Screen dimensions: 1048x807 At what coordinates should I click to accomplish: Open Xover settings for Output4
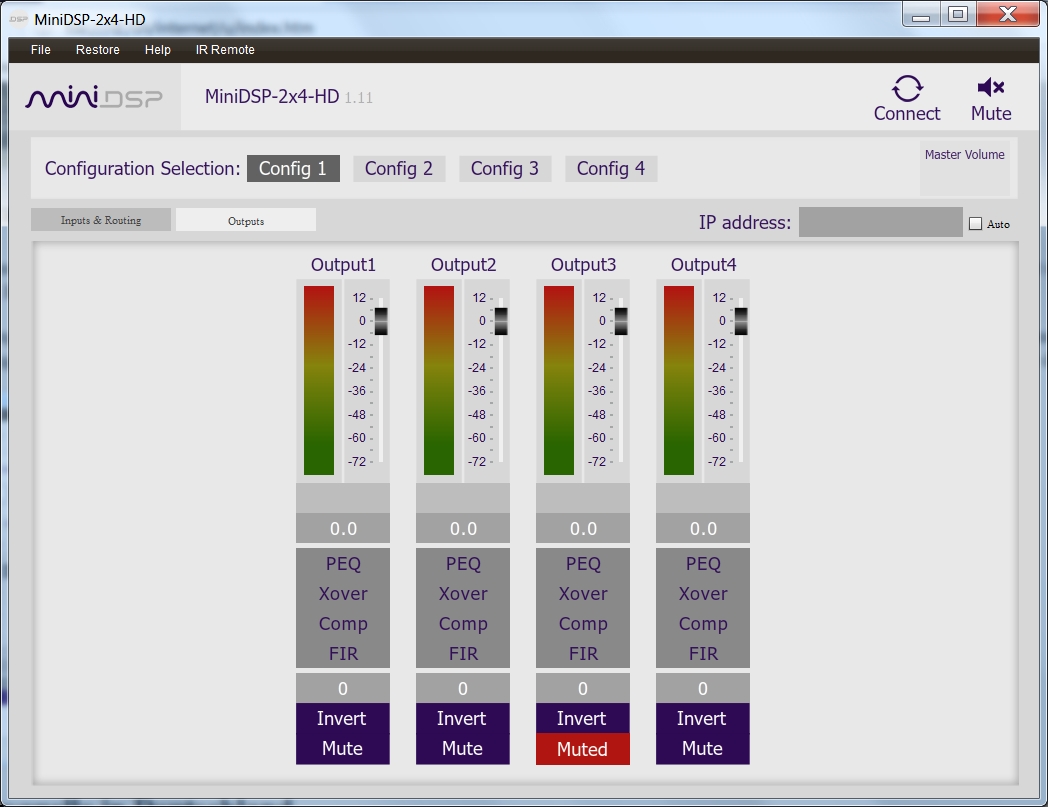(x=702, y=594)
